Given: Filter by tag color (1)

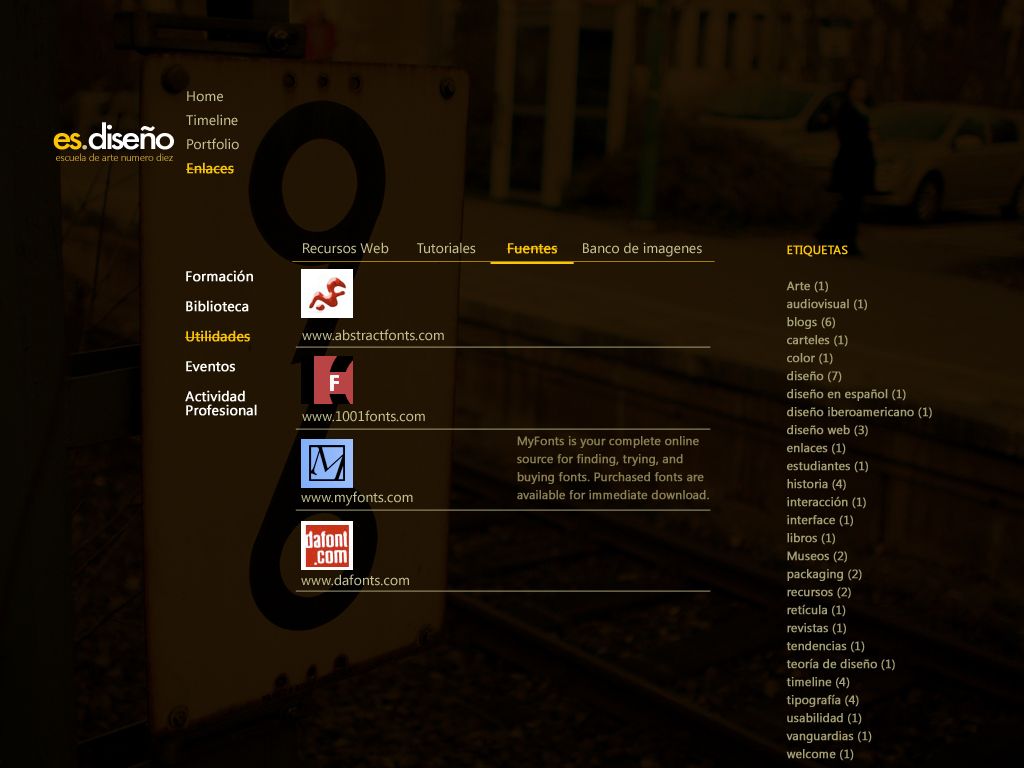Looking at the screenshot, I should [810, 358].
